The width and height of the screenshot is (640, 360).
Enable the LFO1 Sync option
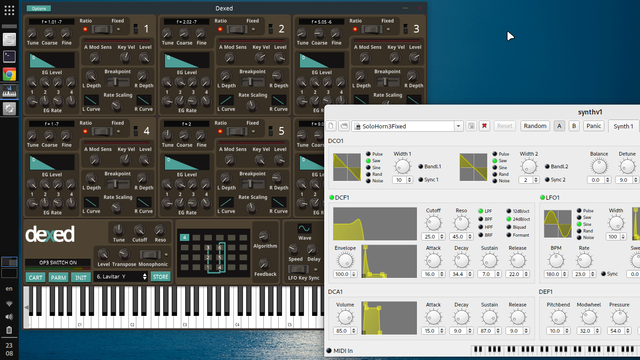click(609, 274)
